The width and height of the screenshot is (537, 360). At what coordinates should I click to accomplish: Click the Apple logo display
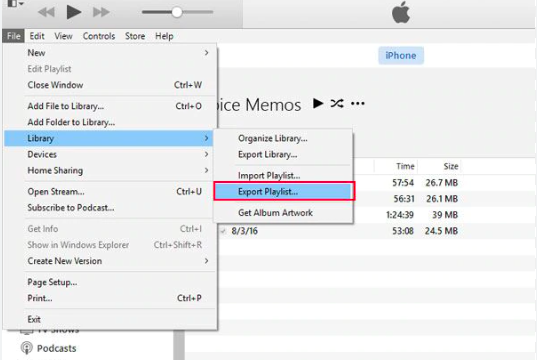coord(401,12)
